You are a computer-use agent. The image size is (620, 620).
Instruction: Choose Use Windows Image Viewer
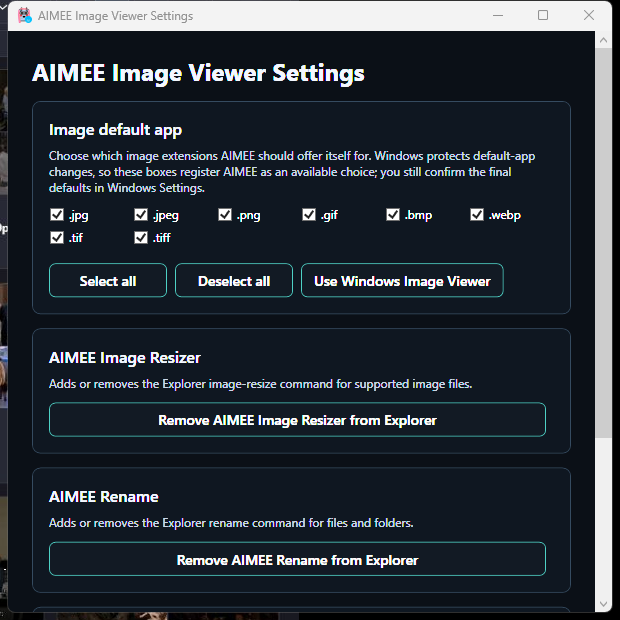(402, 280)
